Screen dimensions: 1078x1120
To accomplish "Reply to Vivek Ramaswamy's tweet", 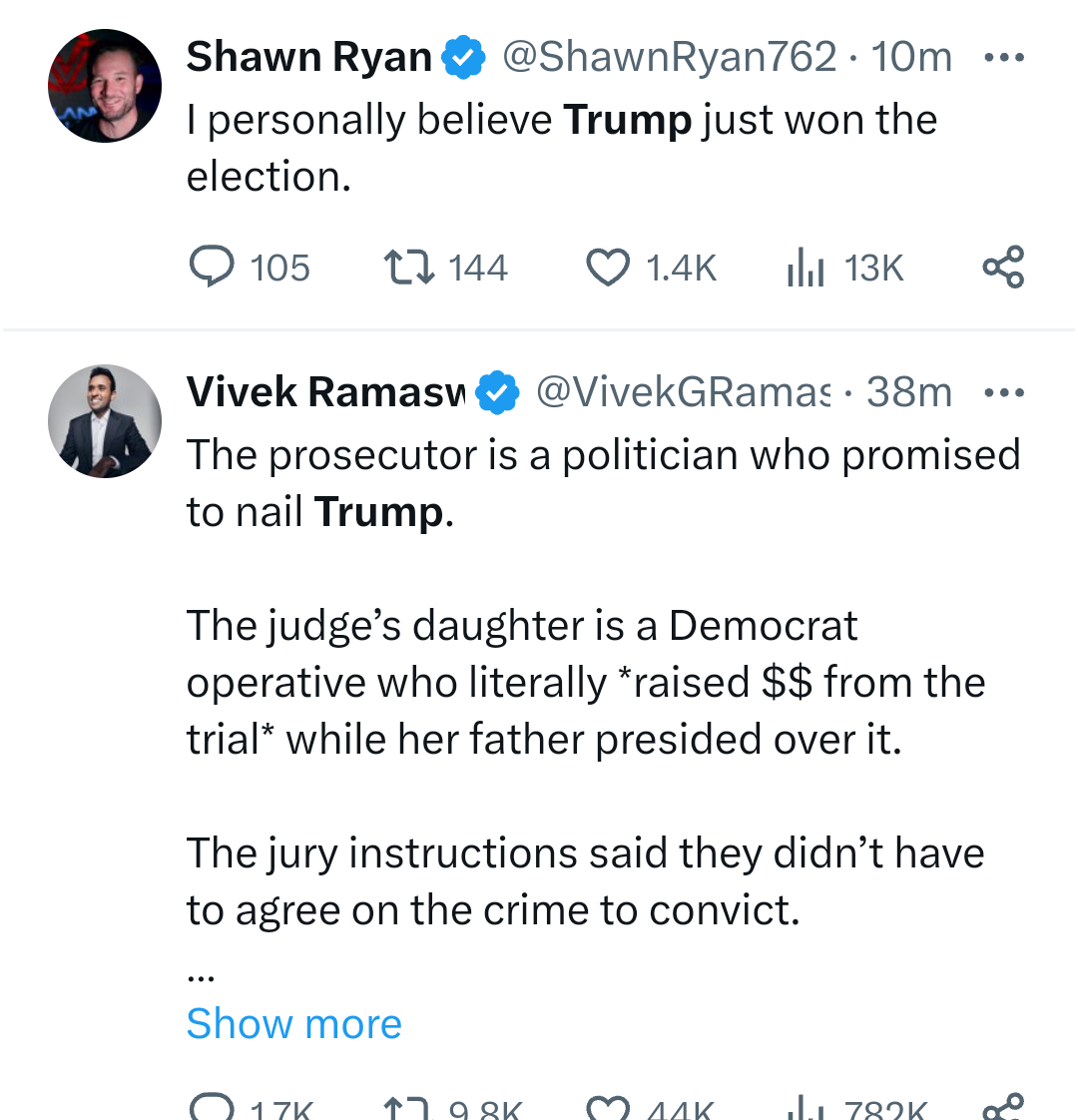I will click(212, 1106).
